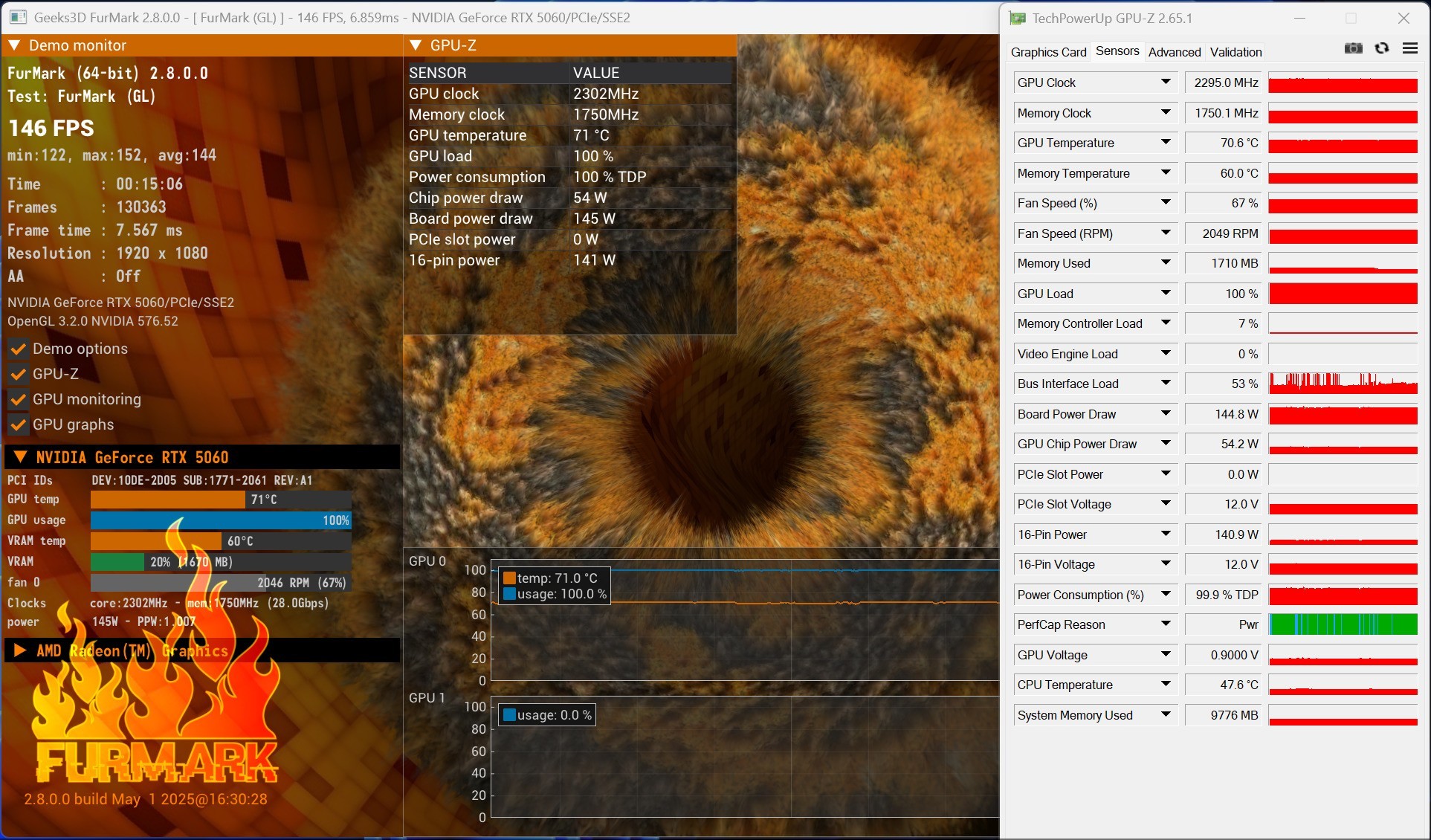The width and height of the screenshot is (1431, 840).
Task: Expand the AMD Radeon(TM) Graphics section
Action: tap(20, 651)
